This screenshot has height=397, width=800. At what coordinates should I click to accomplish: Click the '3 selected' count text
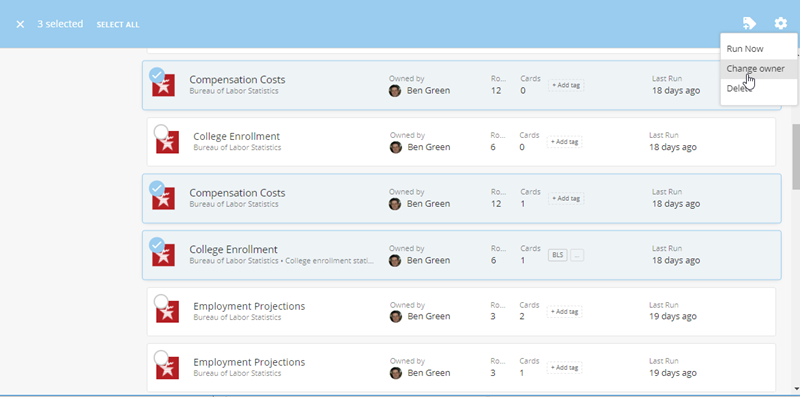coord(60,24)
